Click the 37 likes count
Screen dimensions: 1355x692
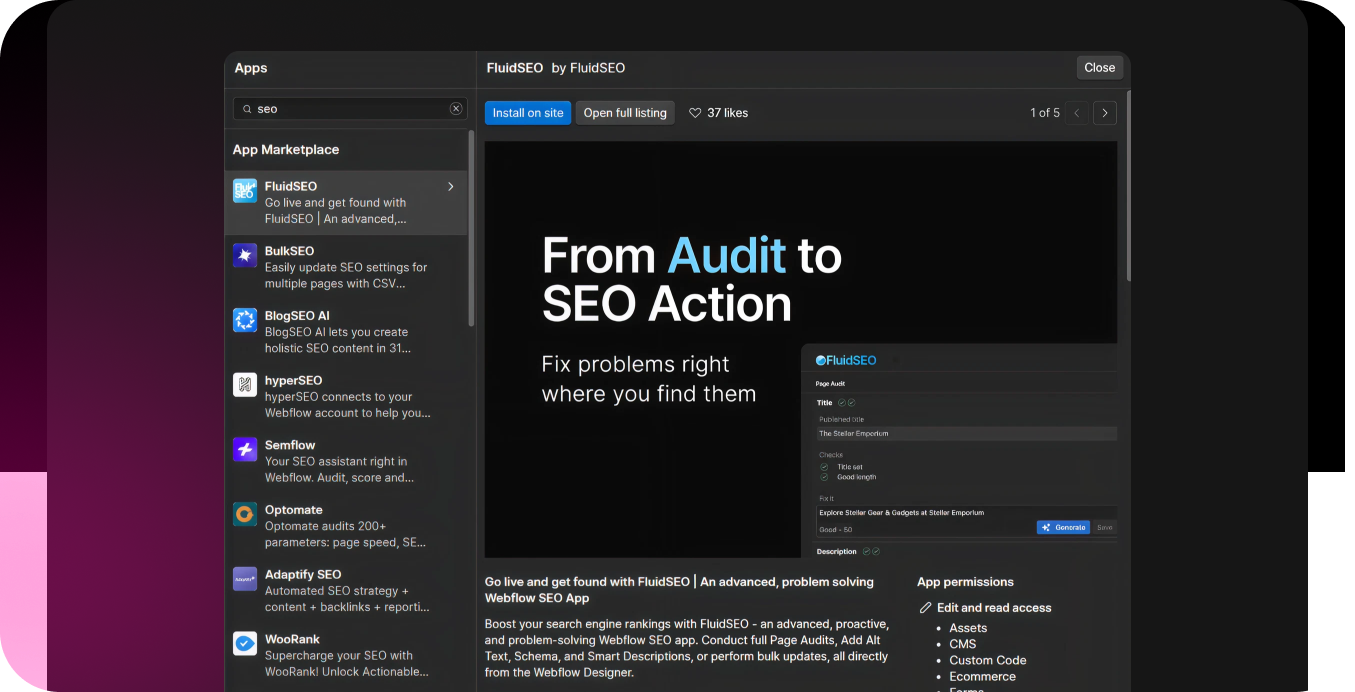coord(728,113)
